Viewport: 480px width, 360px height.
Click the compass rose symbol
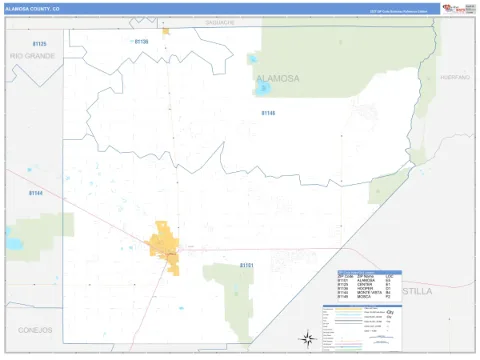click(x=307, y=339)
